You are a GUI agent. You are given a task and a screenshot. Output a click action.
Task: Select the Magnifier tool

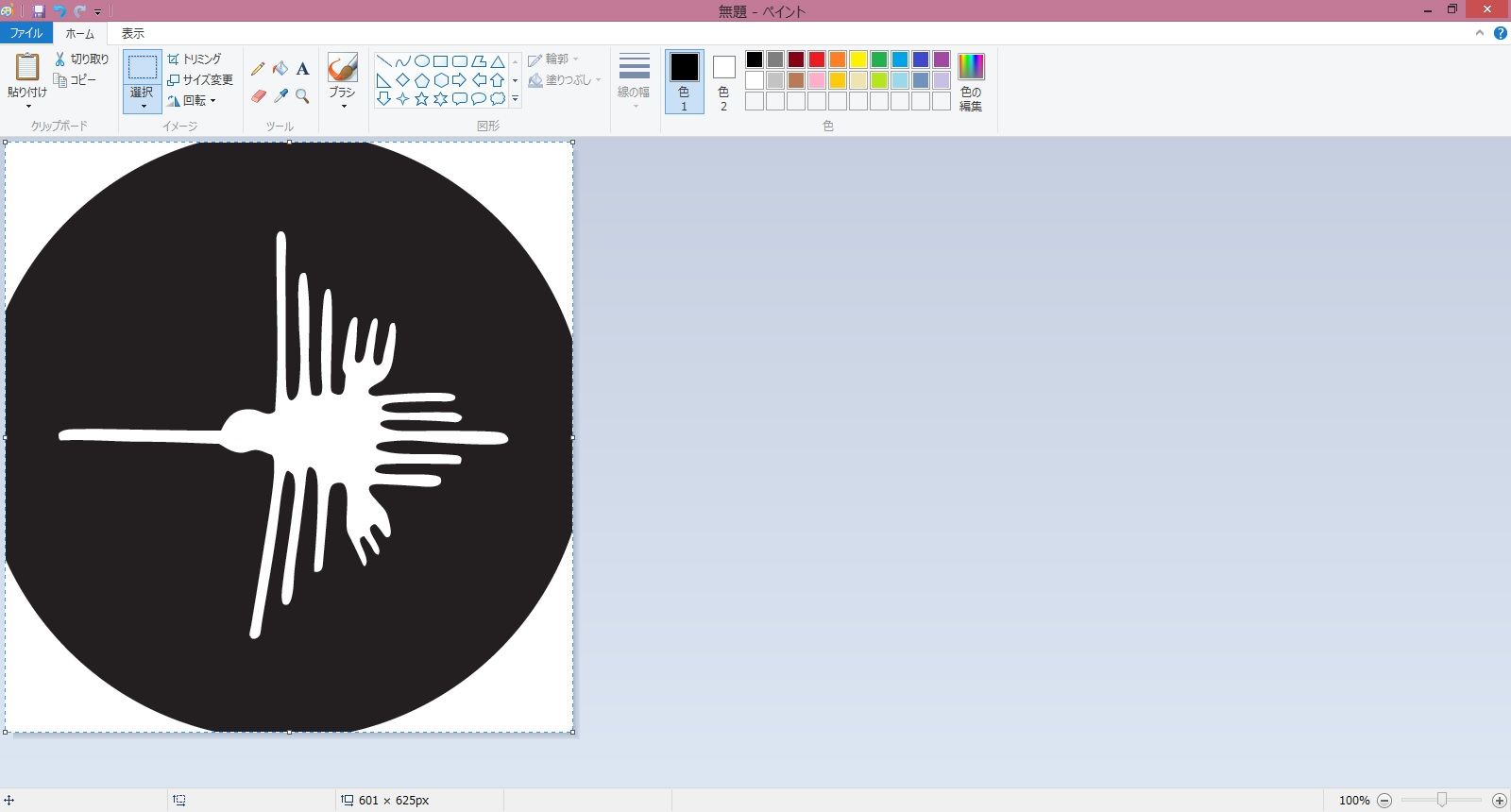pyautogui.click(x=302, y=96)
